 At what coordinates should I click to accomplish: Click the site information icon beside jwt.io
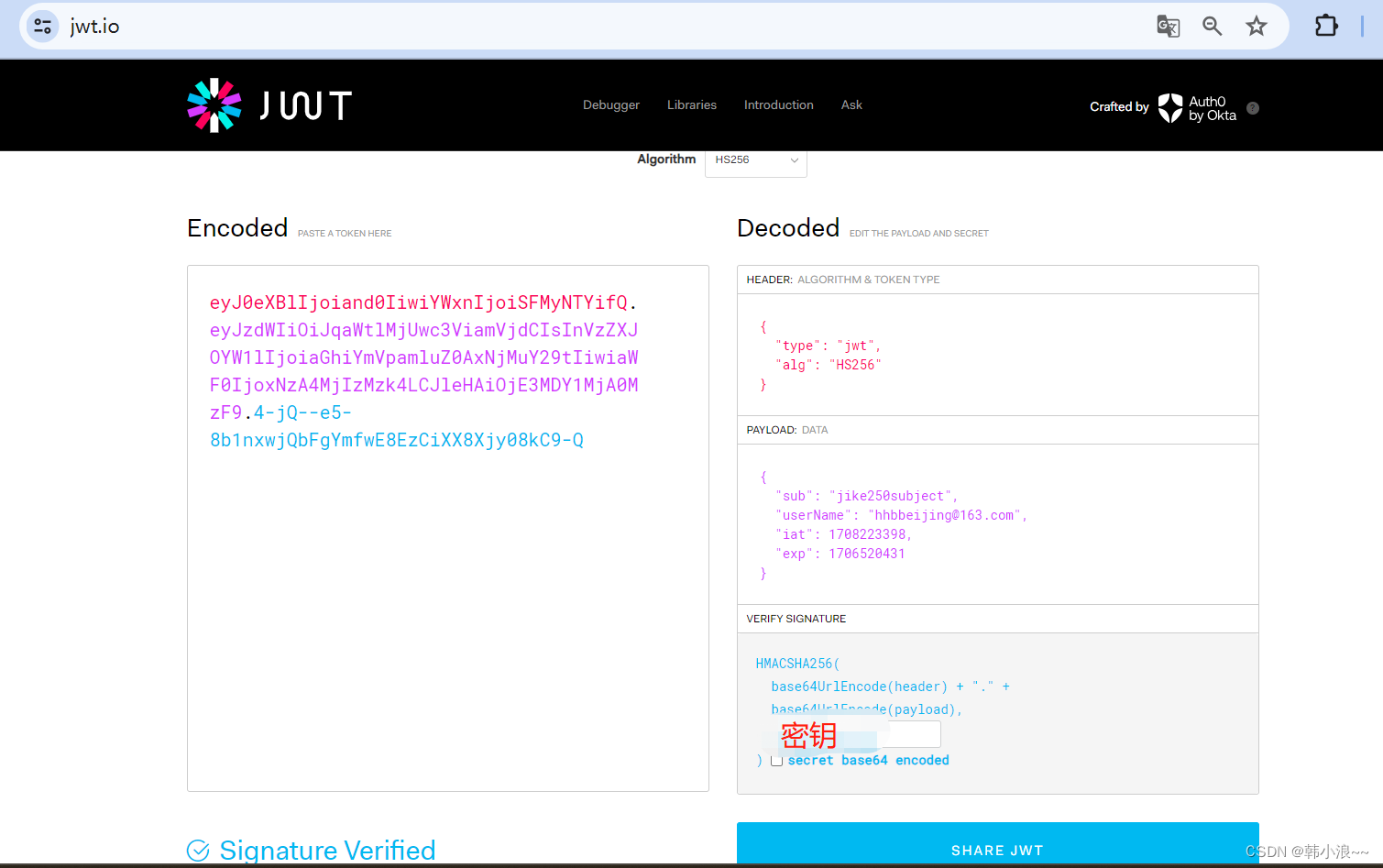(x=42, y=26)
